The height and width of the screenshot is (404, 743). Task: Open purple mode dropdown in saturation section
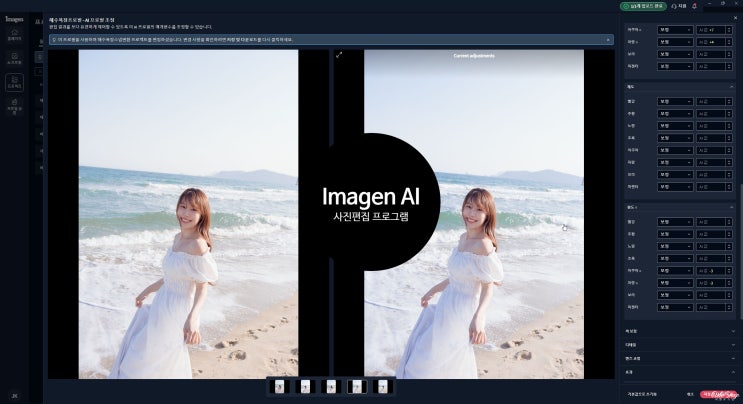pyautogui.click(x=675, y=175)
